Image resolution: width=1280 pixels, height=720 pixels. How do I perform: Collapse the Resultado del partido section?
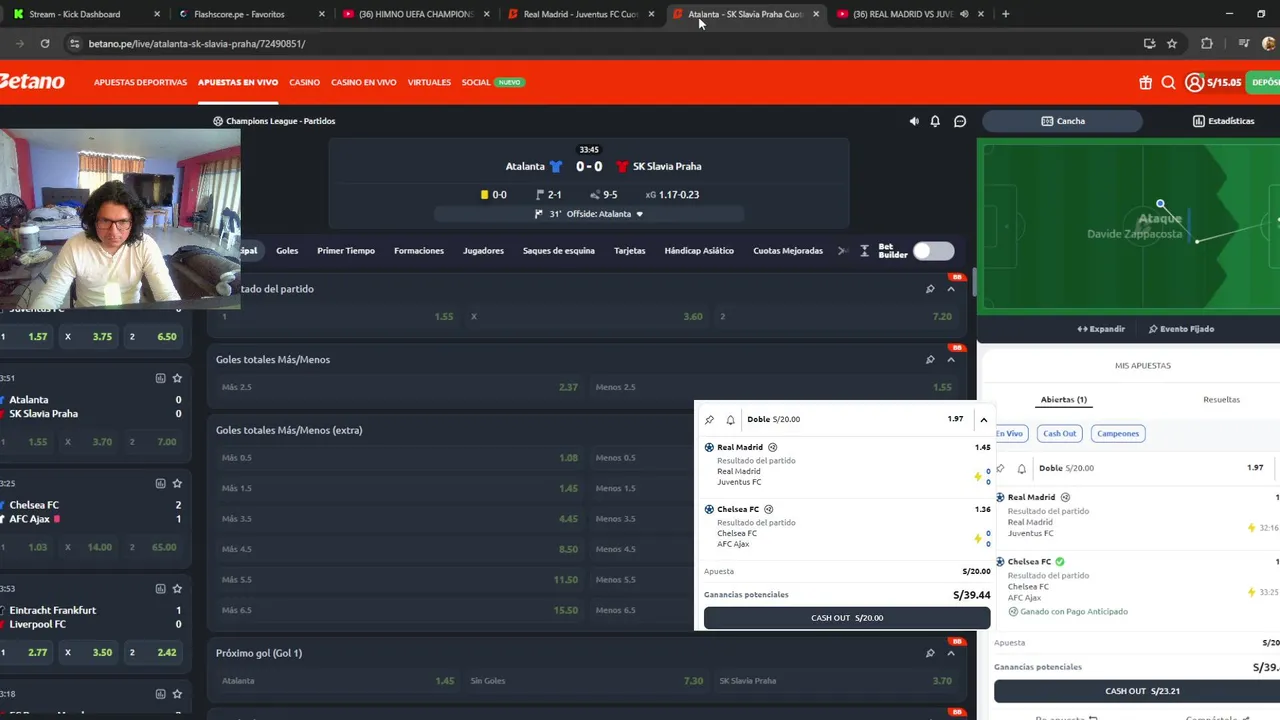[951, 289]
